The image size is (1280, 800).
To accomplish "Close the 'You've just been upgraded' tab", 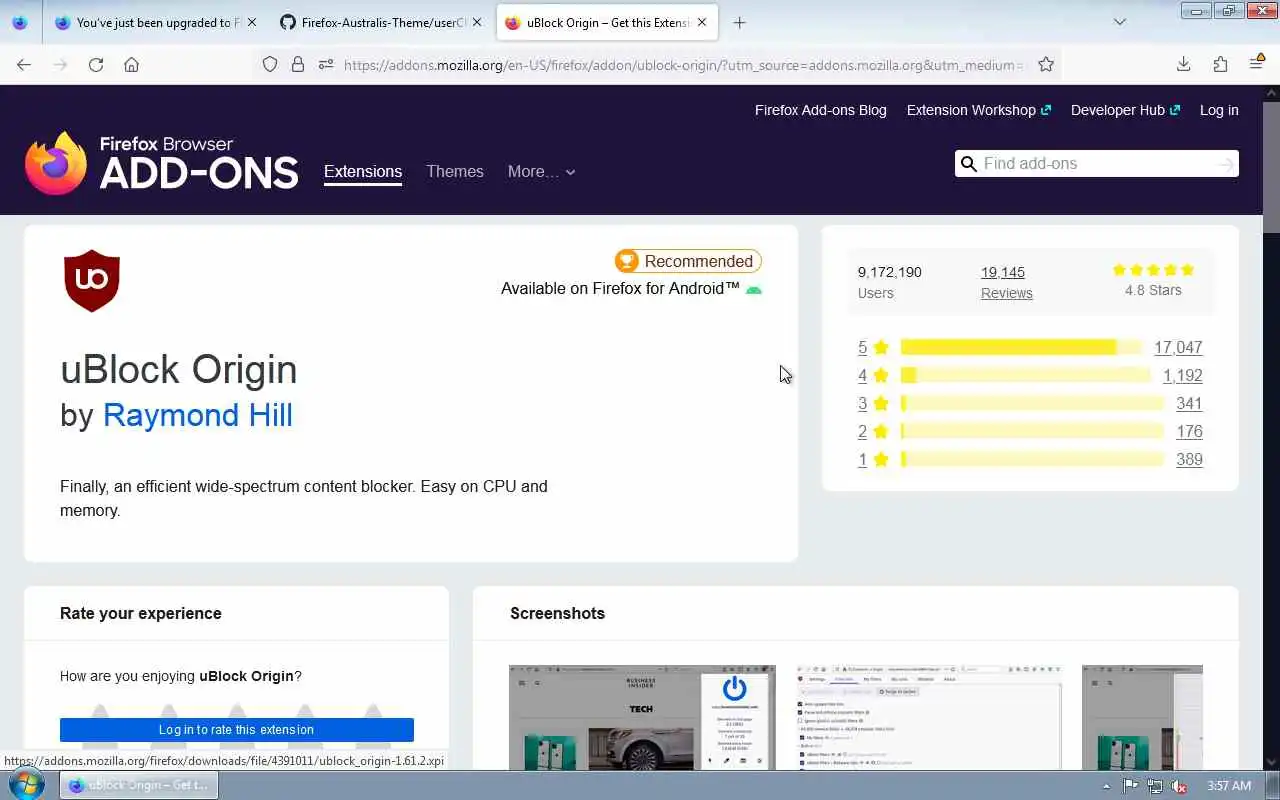I will coord(251,22).
